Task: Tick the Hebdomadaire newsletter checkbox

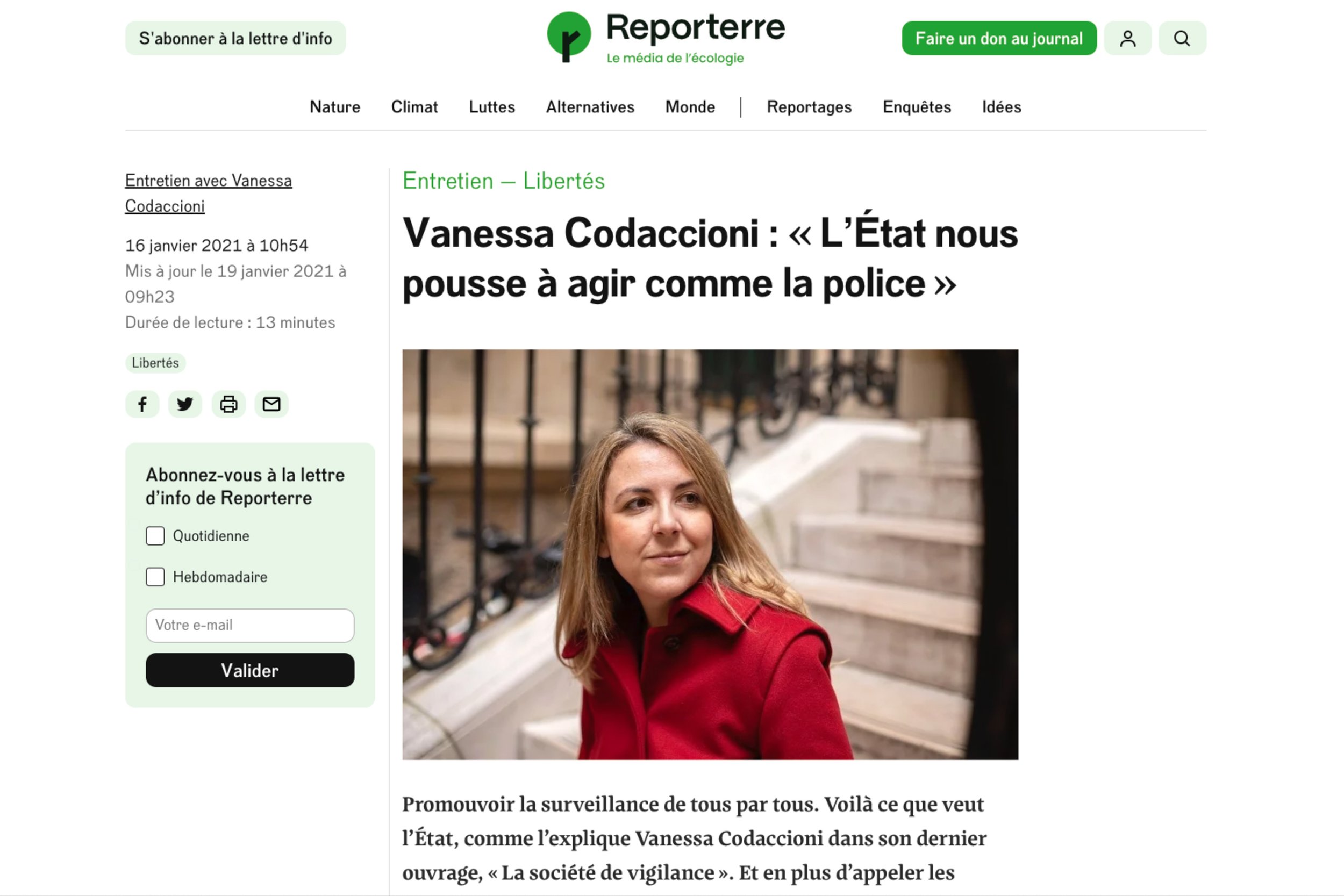Action: (155, 577)
